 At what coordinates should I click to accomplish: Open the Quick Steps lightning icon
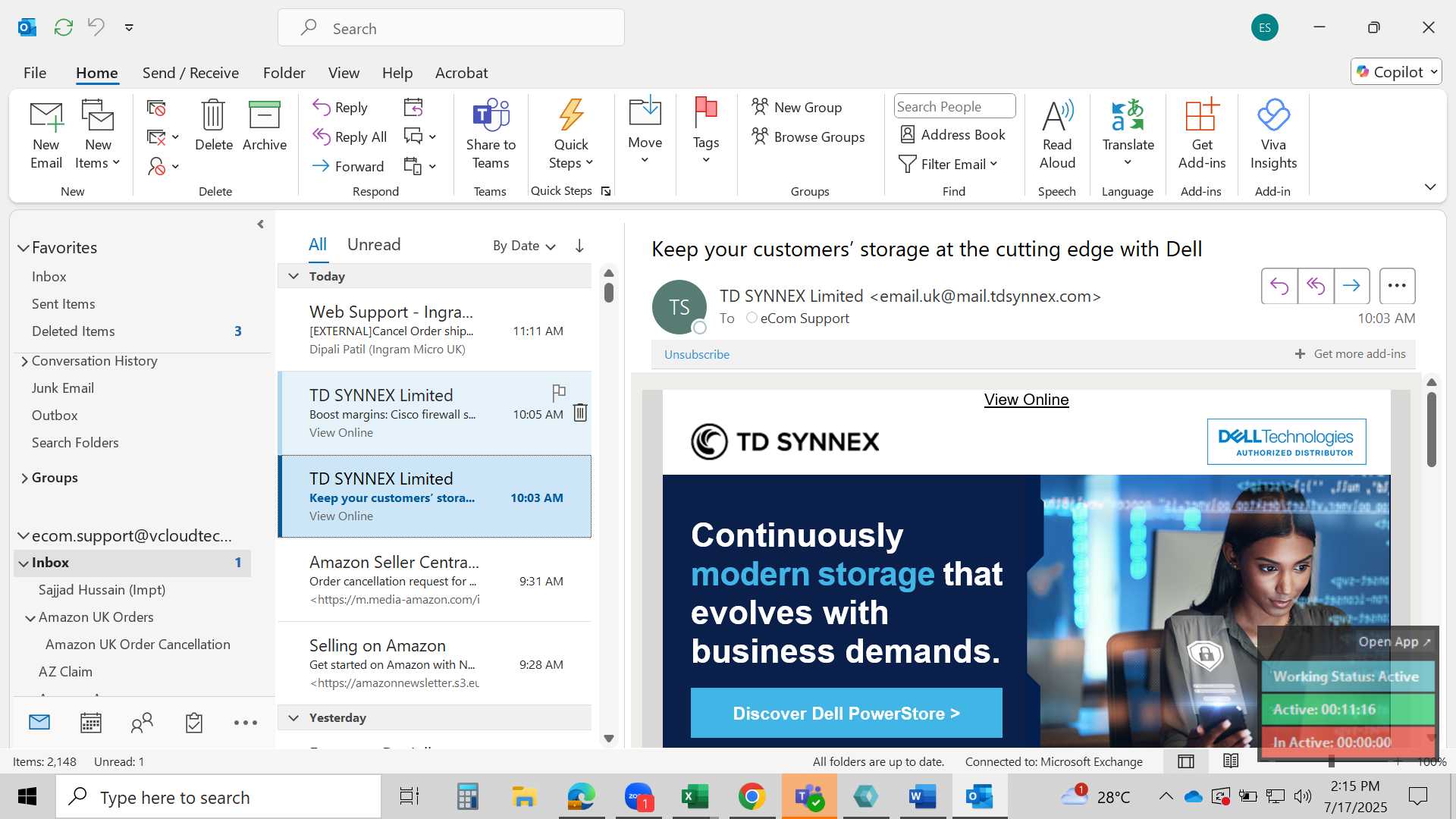(571, 115)
